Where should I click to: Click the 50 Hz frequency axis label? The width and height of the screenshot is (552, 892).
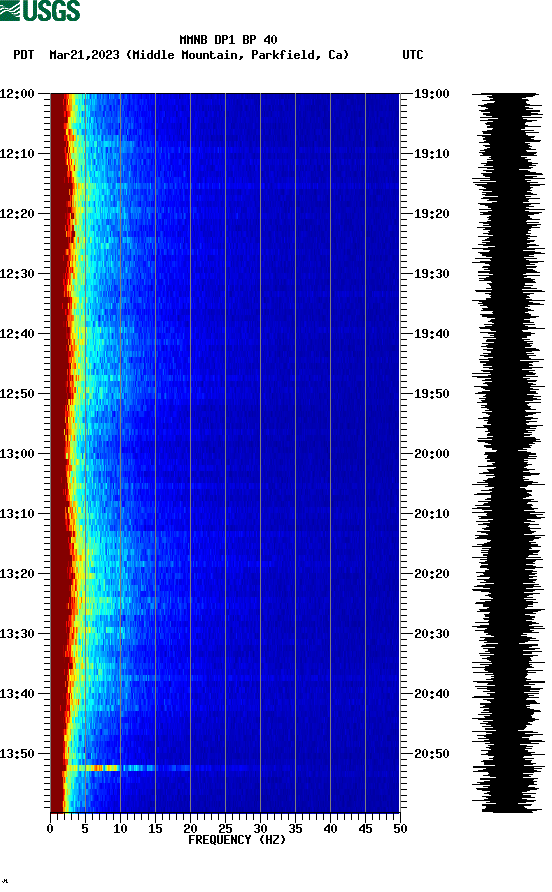pyautogui.click(x=400, y=829)
